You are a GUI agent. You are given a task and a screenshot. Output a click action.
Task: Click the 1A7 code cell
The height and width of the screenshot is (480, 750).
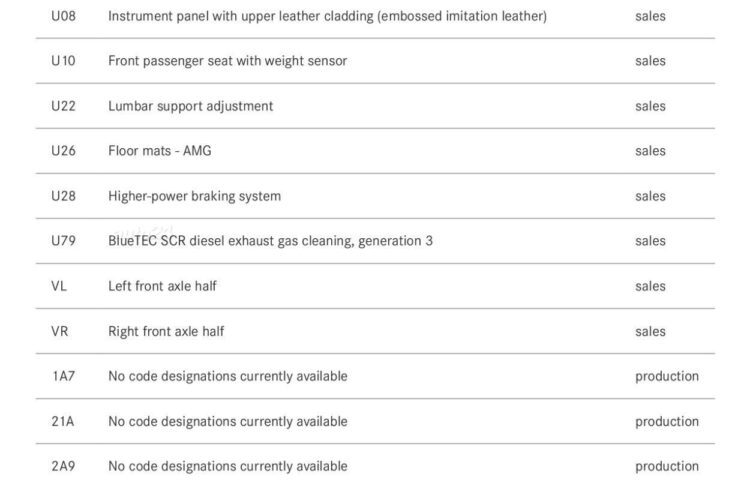coord(61,376)
